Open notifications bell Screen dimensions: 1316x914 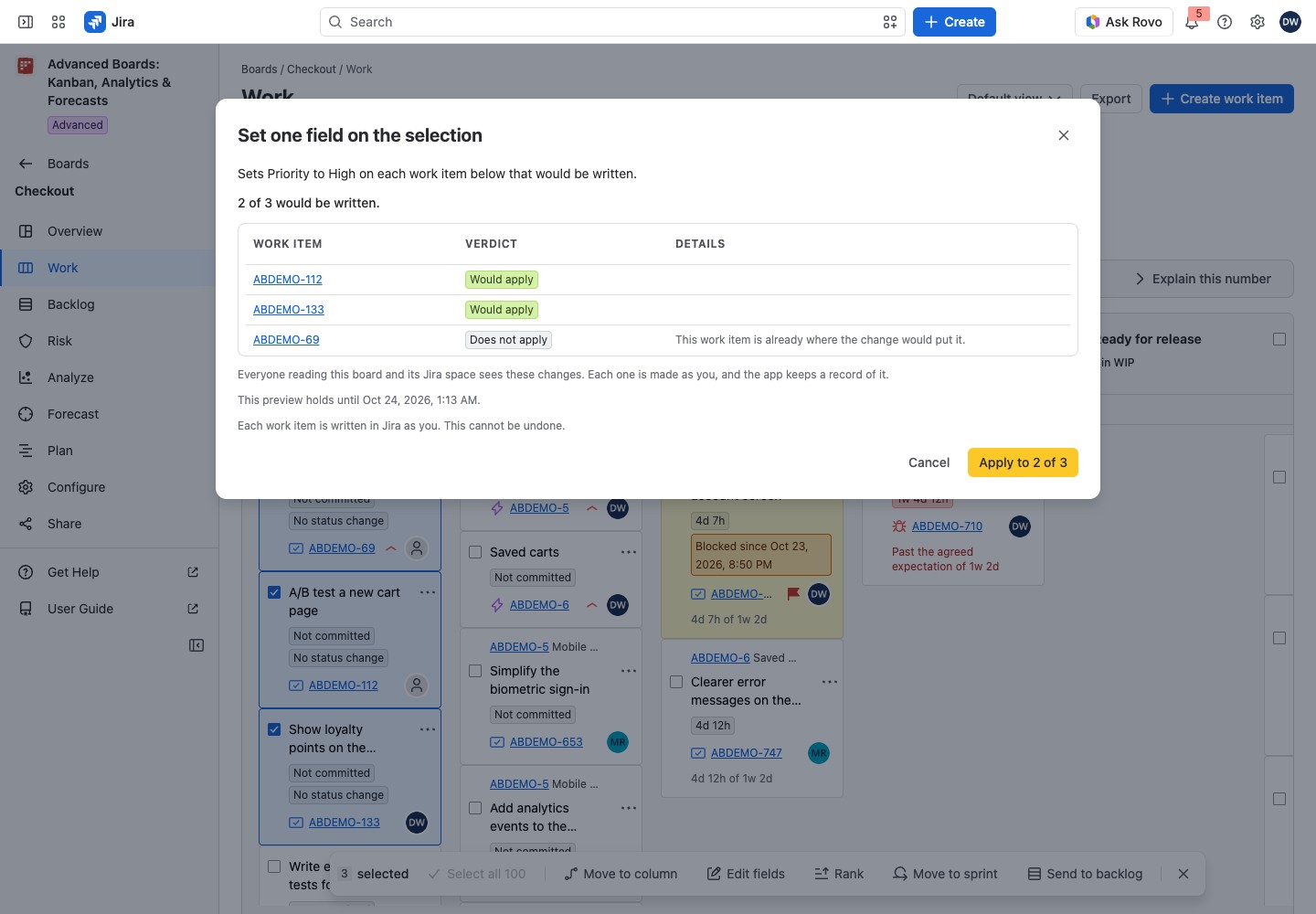pos(1192,22)
